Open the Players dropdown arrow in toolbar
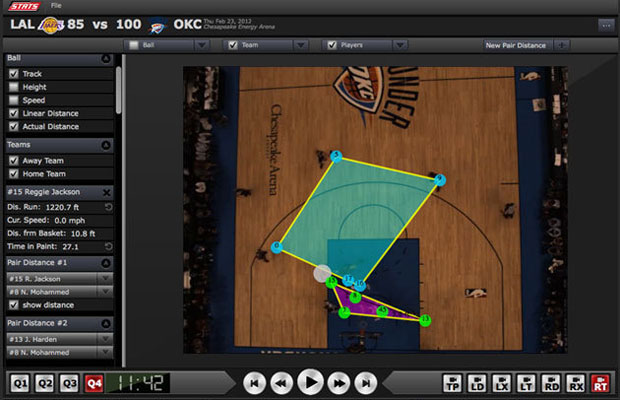Image resolution: width=620 pixels, height=400 pixels. click(399, 45)
